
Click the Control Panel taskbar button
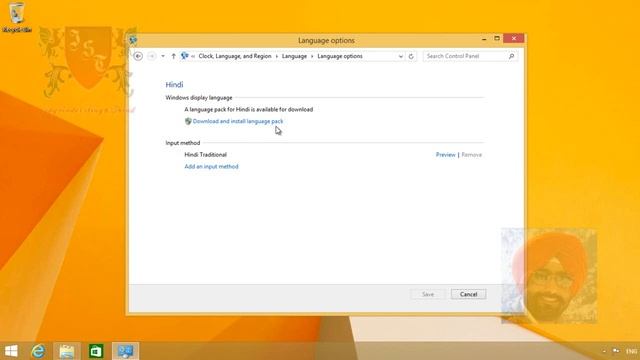pos(125,351)
